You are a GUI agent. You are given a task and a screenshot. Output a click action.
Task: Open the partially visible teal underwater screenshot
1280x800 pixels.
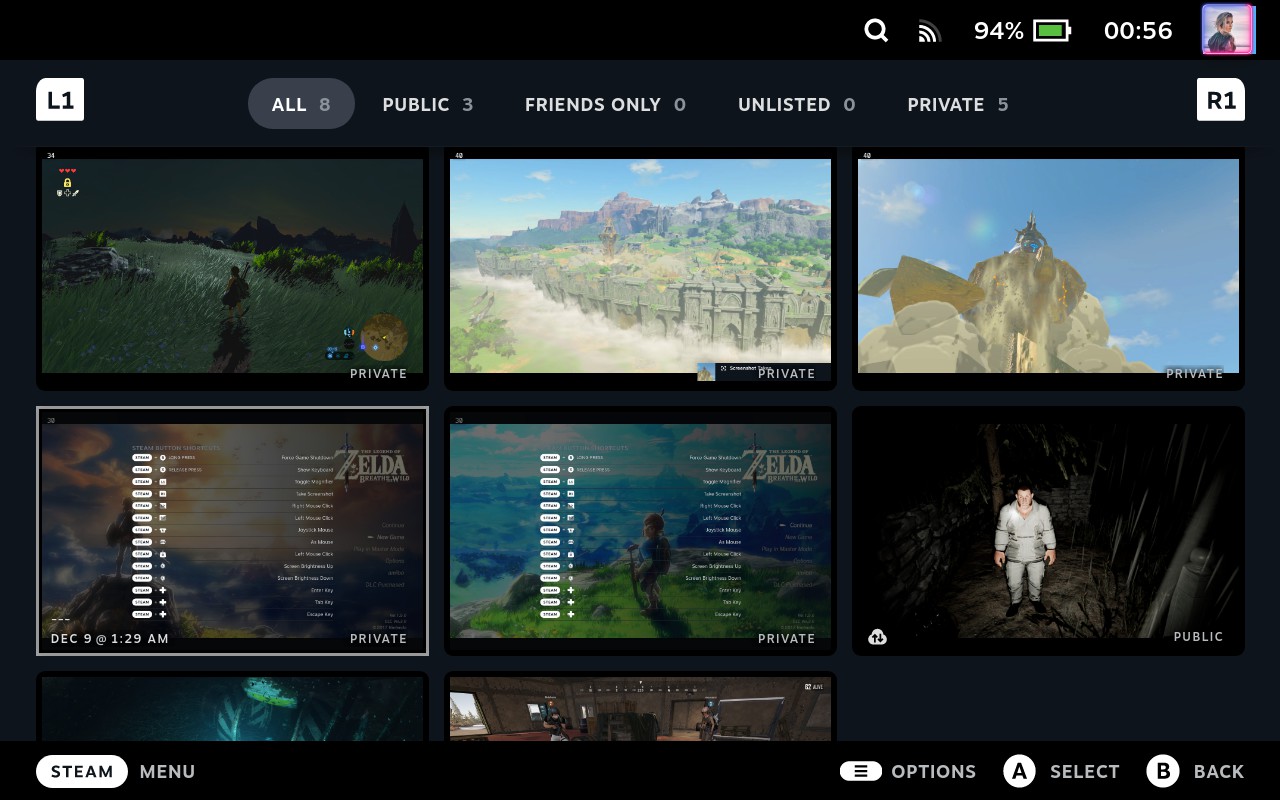(232, 707)
